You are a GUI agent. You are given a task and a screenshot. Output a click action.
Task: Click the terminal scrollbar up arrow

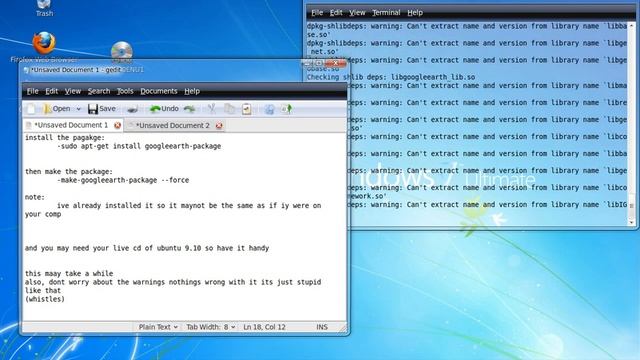click(632, 25)
